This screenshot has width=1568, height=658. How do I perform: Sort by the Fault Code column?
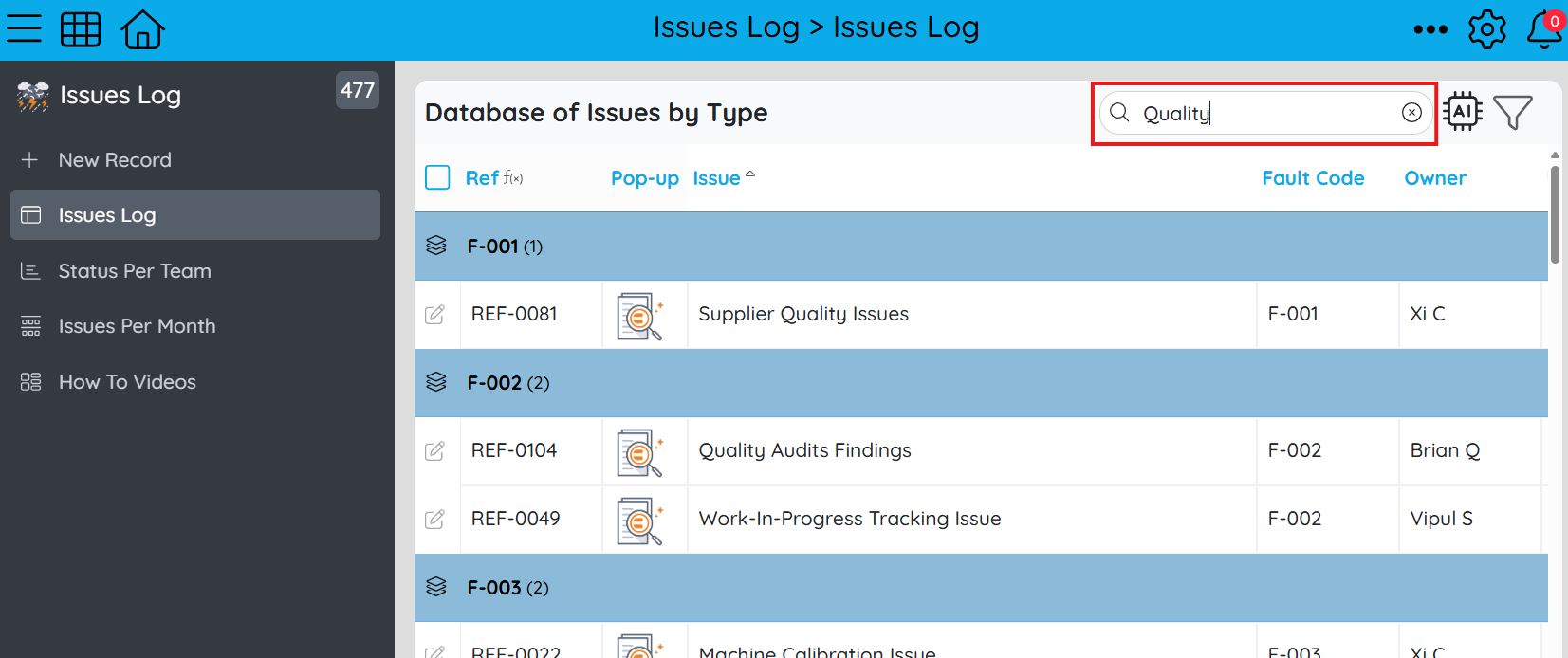coord(1313,178)
